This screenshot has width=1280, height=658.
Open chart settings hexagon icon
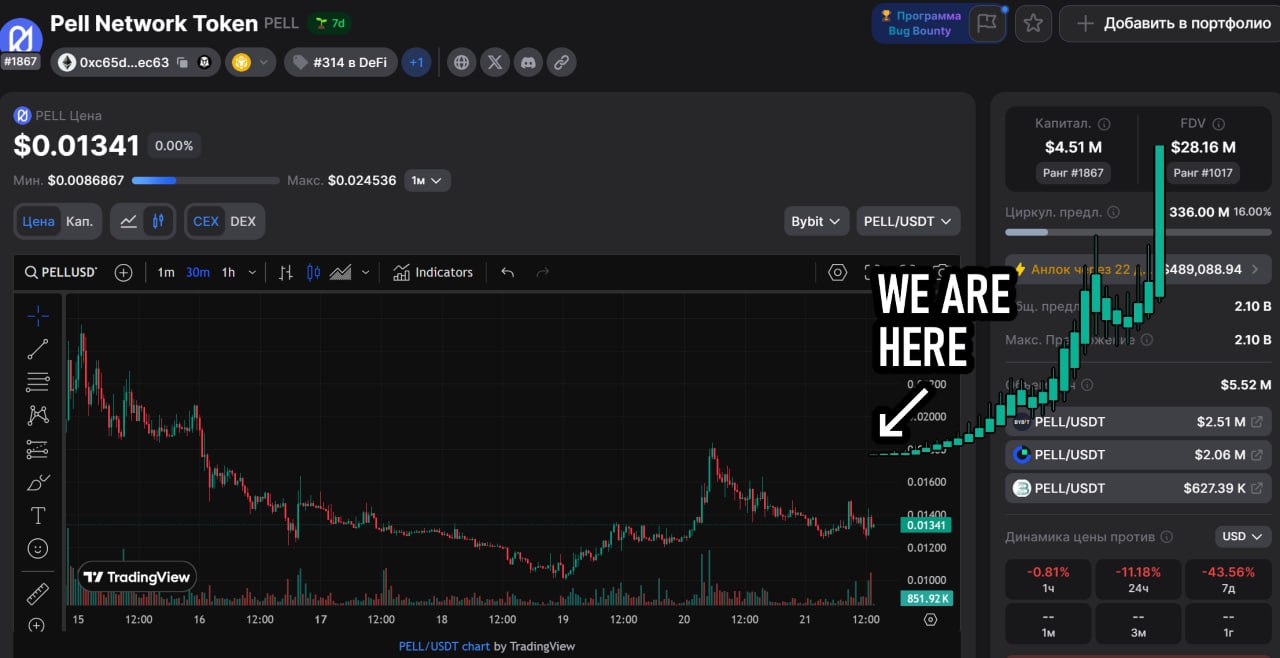tap(838, 272)
